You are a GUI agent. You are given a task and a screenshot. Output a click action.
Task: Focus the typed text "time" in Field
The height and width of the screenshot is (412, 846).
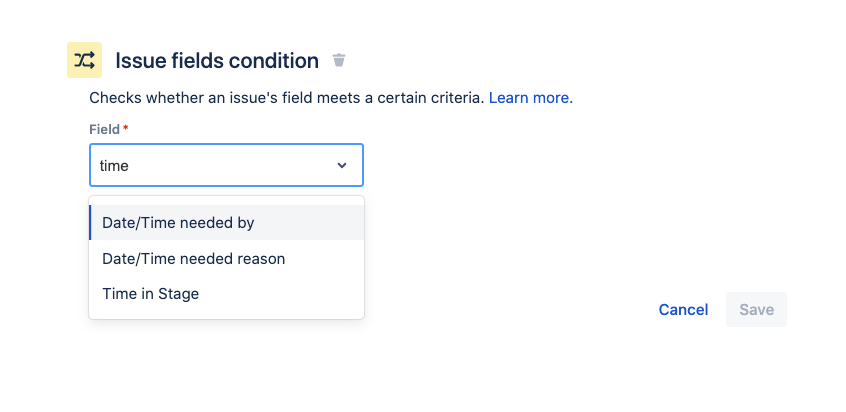[114, 166]
